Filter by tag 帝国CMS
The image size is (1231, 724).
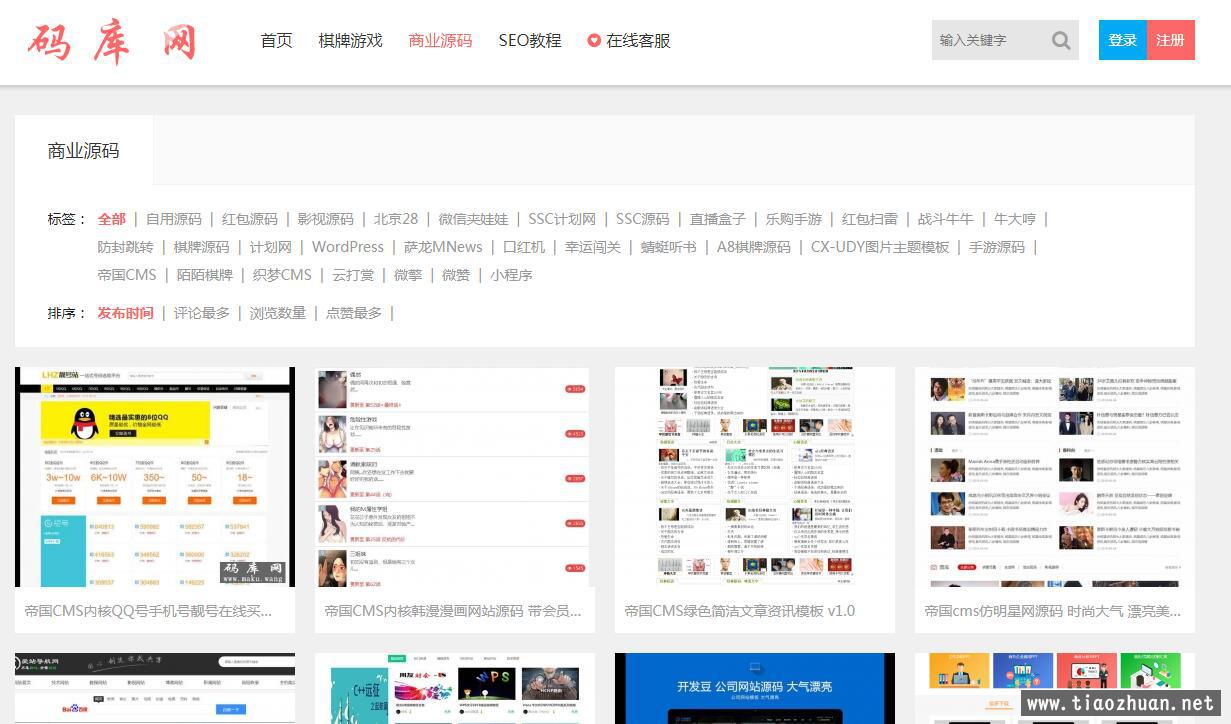(127, 275)
